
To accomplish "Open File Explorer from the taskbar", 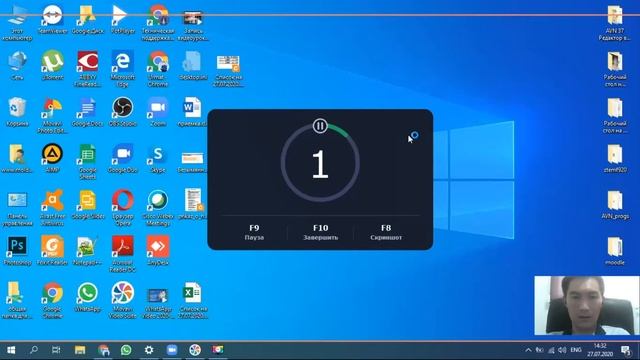I will click(x=80, y=350).
